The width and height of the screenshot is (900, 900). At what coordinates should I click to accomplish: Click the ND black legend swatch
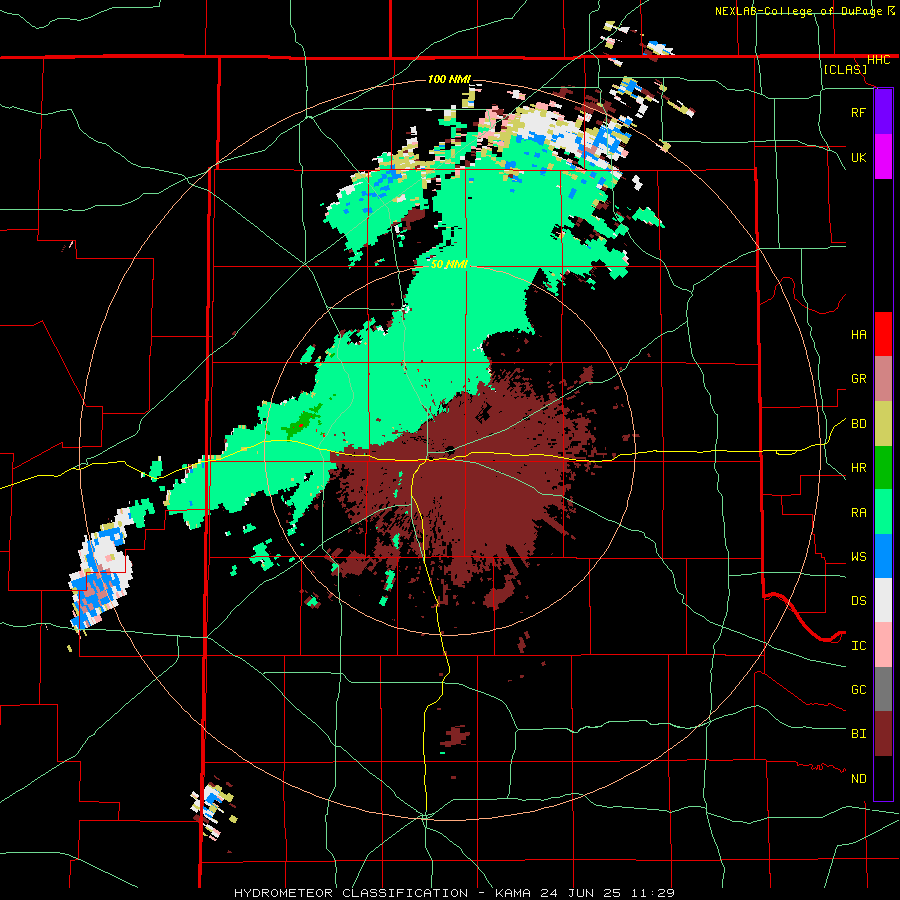[883, 778]
